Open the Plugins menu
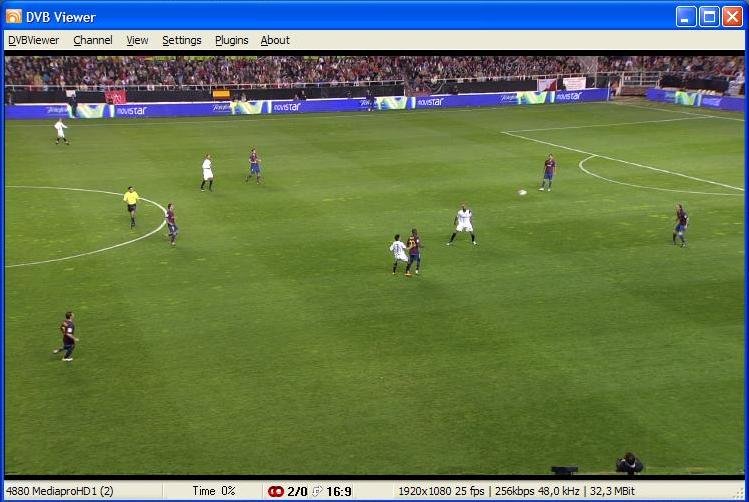The image size is (749, 502). [x=231, y=40]
